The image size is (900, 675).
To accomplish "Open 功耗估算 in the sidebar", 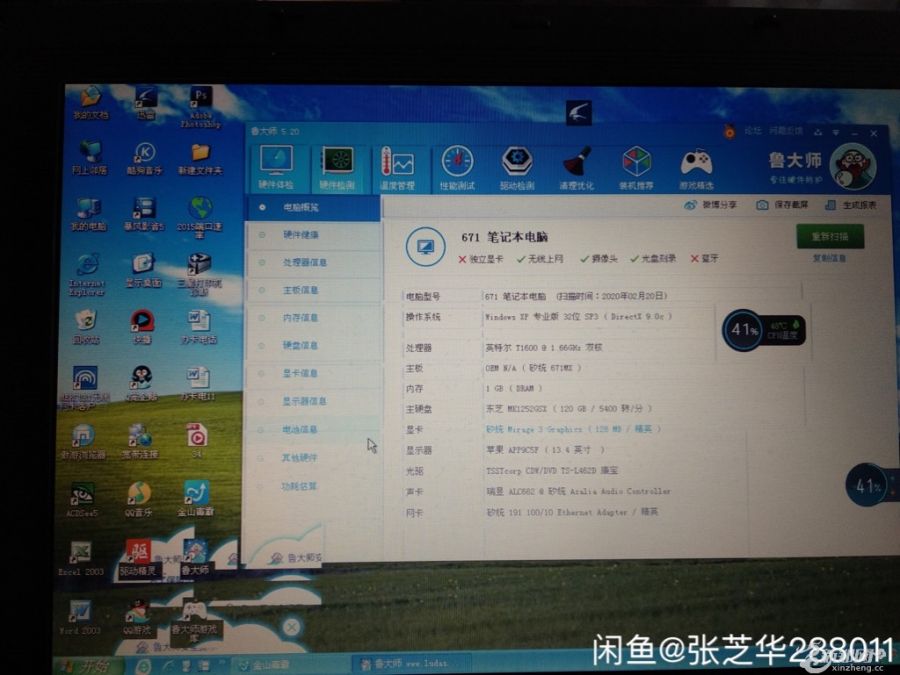I will pyautogui.click(x=313, y=486).
